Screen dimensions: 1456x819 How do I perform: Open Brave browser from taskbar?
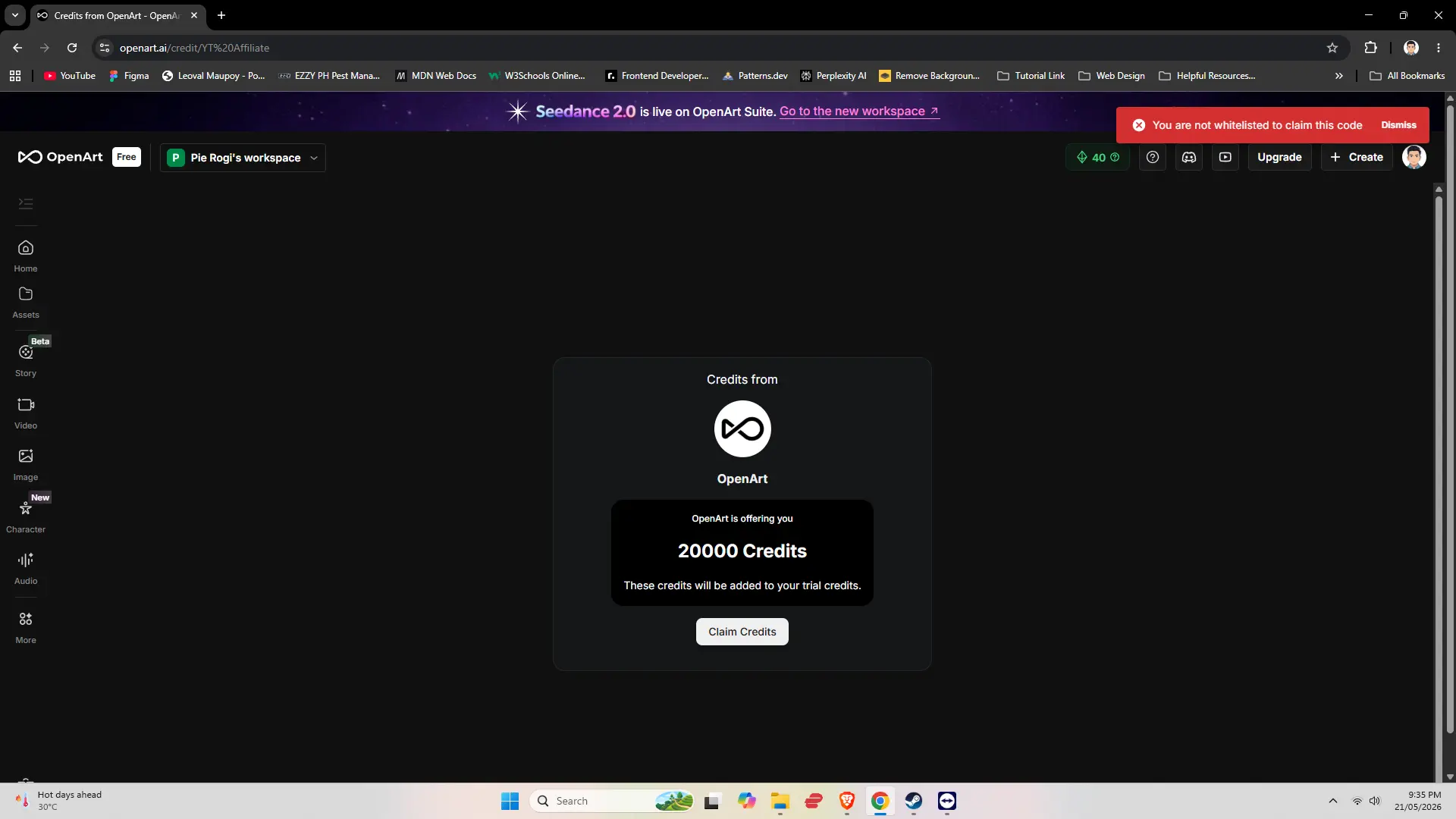(847, 801)
